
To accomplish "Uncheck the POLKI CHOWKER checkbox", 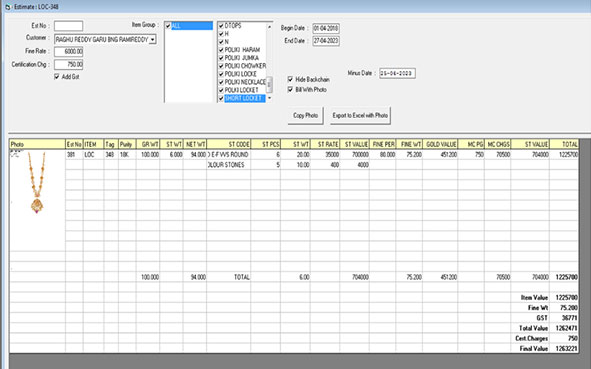I will pyautogui.click(x=221, y=66).
